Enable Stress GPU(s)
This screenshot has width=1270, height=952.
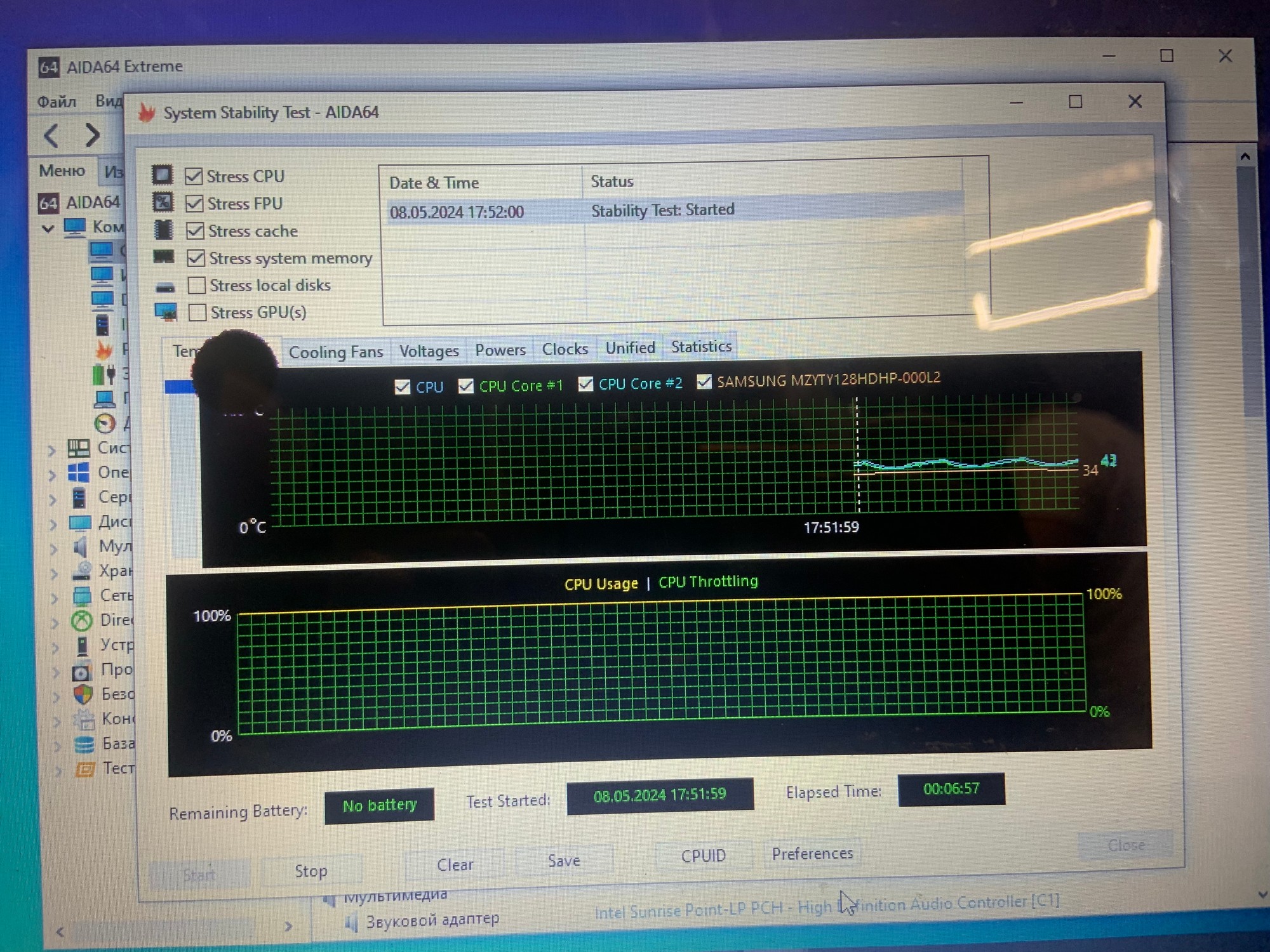197,312
